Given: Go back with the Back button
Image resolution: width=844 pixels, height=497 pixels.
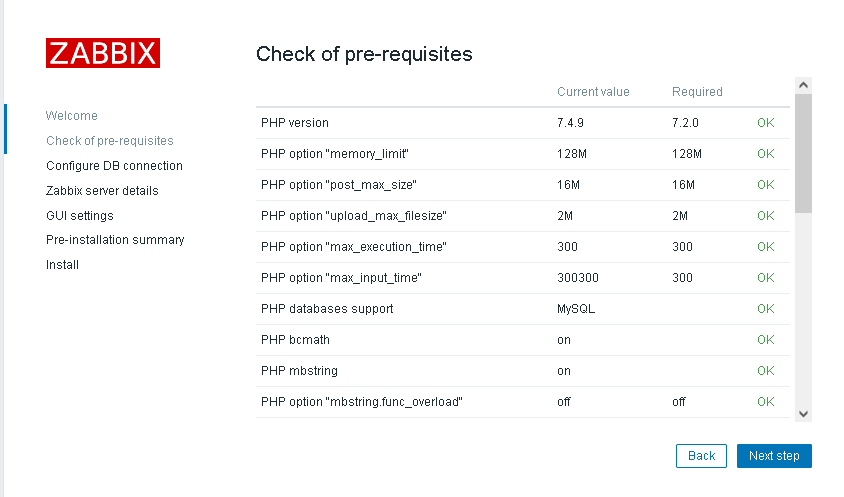Looking at the screenshot, I should (x=701, y=456).
